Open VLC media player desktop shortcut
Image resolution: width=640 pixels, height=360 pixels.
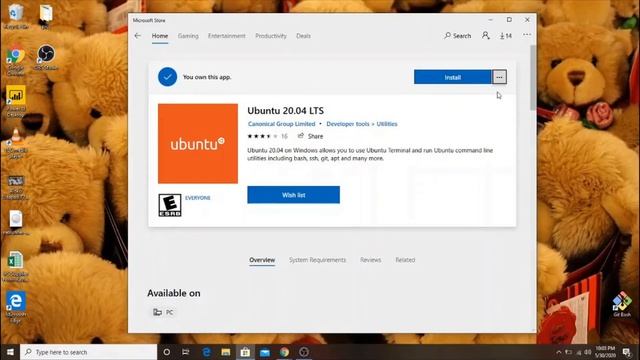pos(16,144)
